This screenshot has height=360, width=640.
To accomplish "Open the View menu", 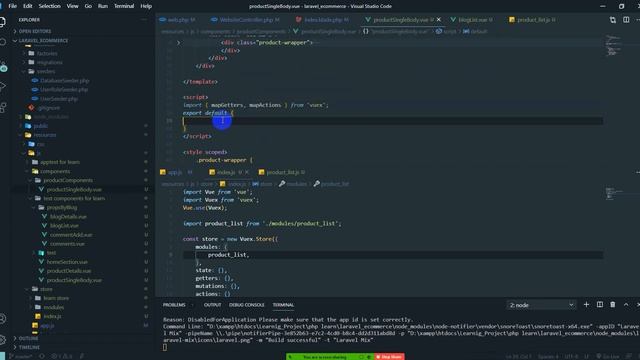I will point(72,6).
